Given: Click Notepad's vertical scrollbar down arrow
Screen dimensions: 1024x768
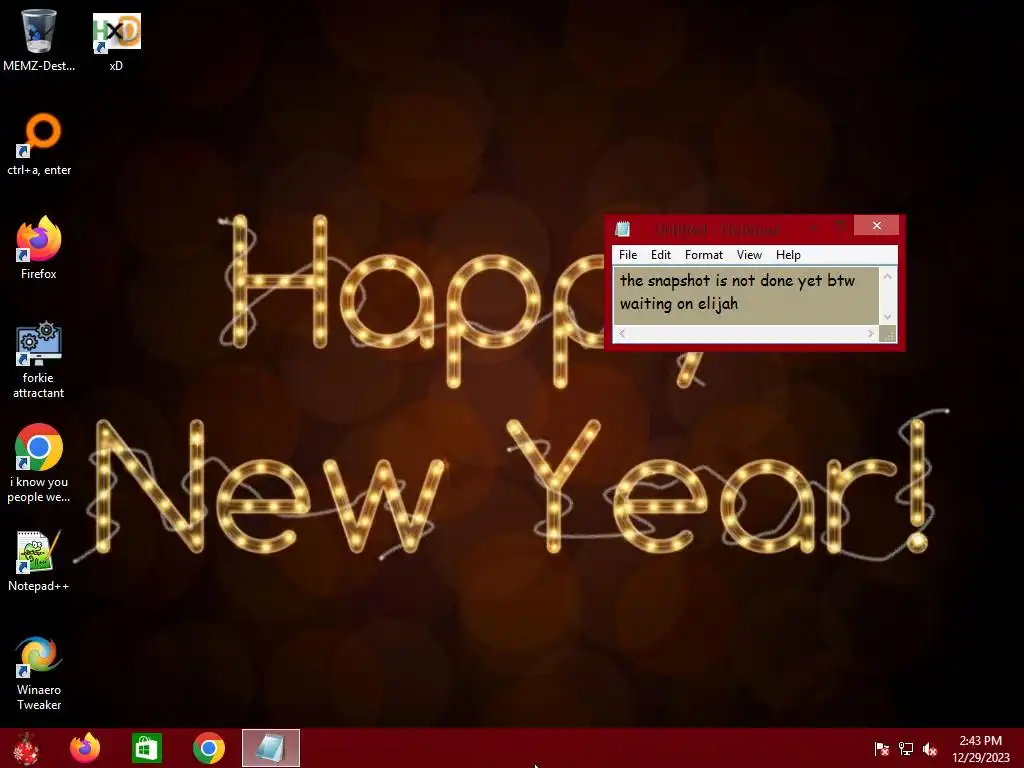Looking at the screenshot, I should (887, 317).
